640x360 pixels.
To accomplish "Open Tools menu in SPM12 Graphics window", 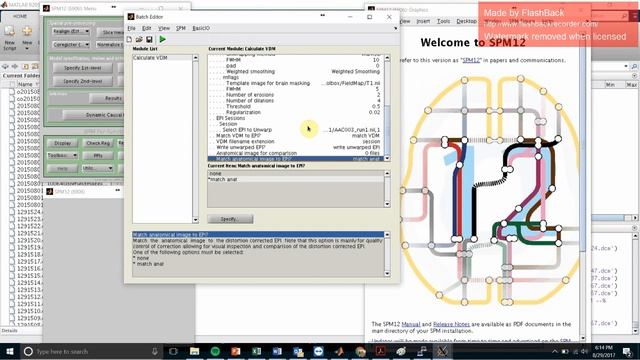I will click(443, 21).
